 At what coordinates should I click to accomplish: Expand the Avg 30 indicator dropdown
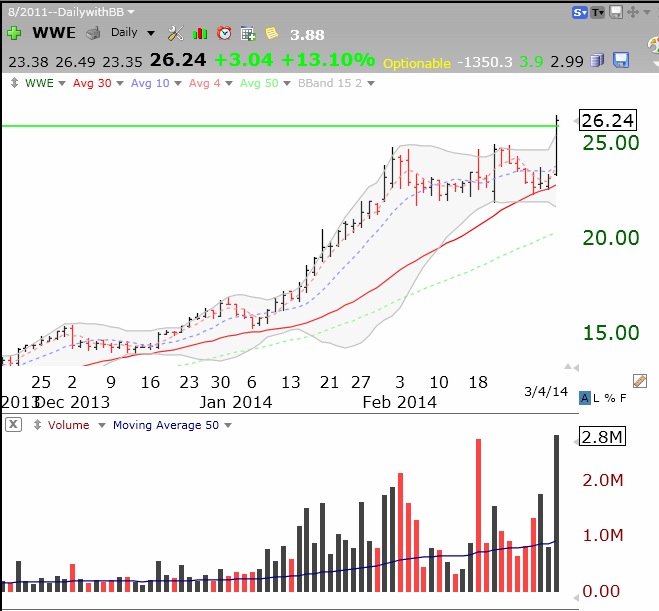pos(120,83)
